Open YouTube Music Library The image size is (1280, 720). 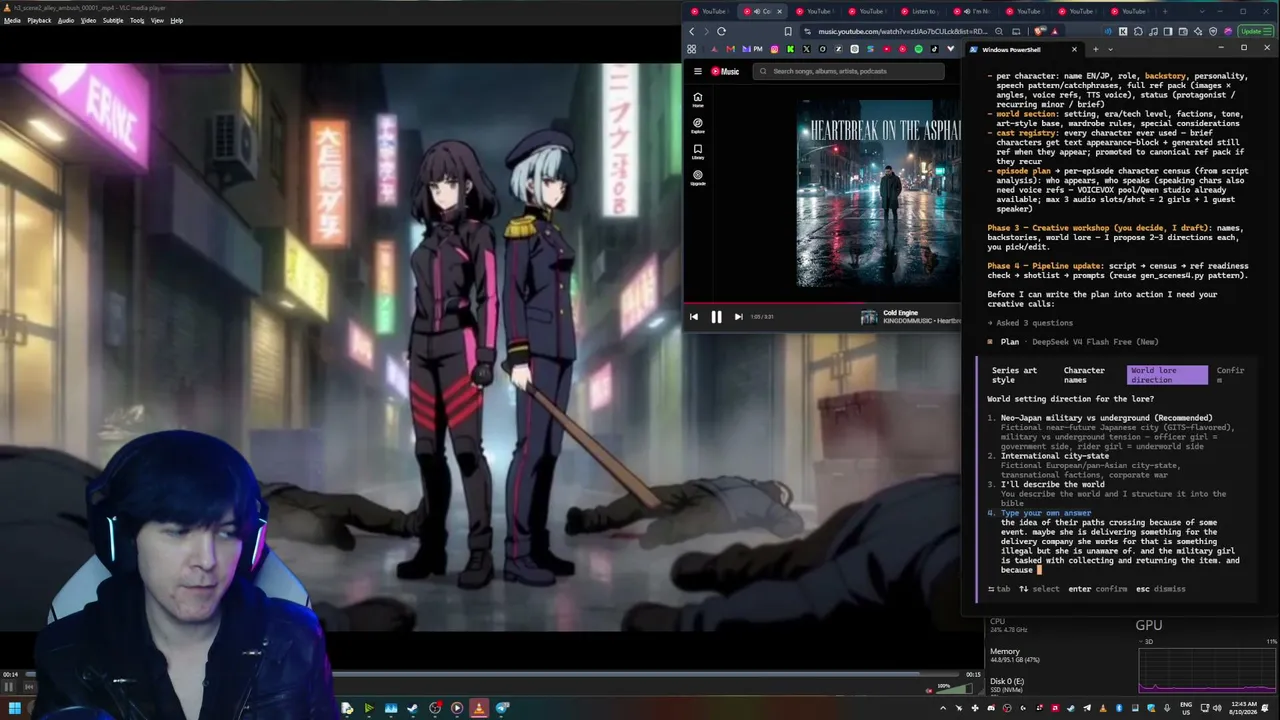[697, 151]
